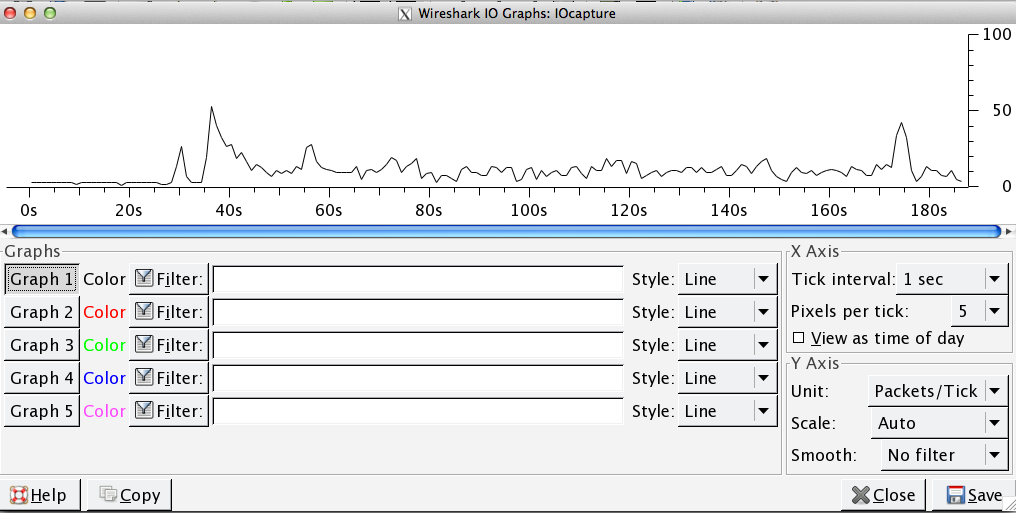
Task: Open Filter dialog for Graph 5
Action: [169, 411]
